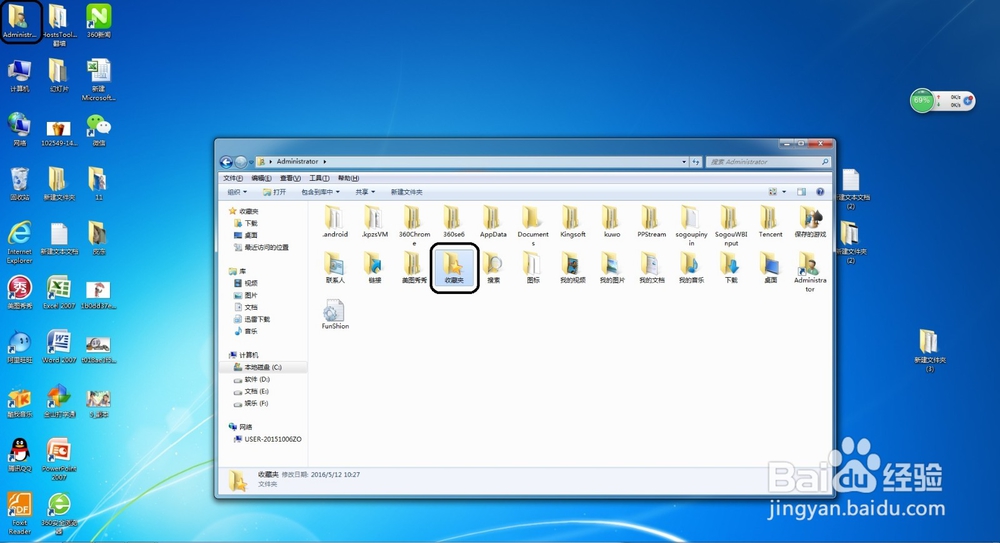Open the 查看(V) menu
This screenshot has width=1000, height=543.
click(290, 178)
